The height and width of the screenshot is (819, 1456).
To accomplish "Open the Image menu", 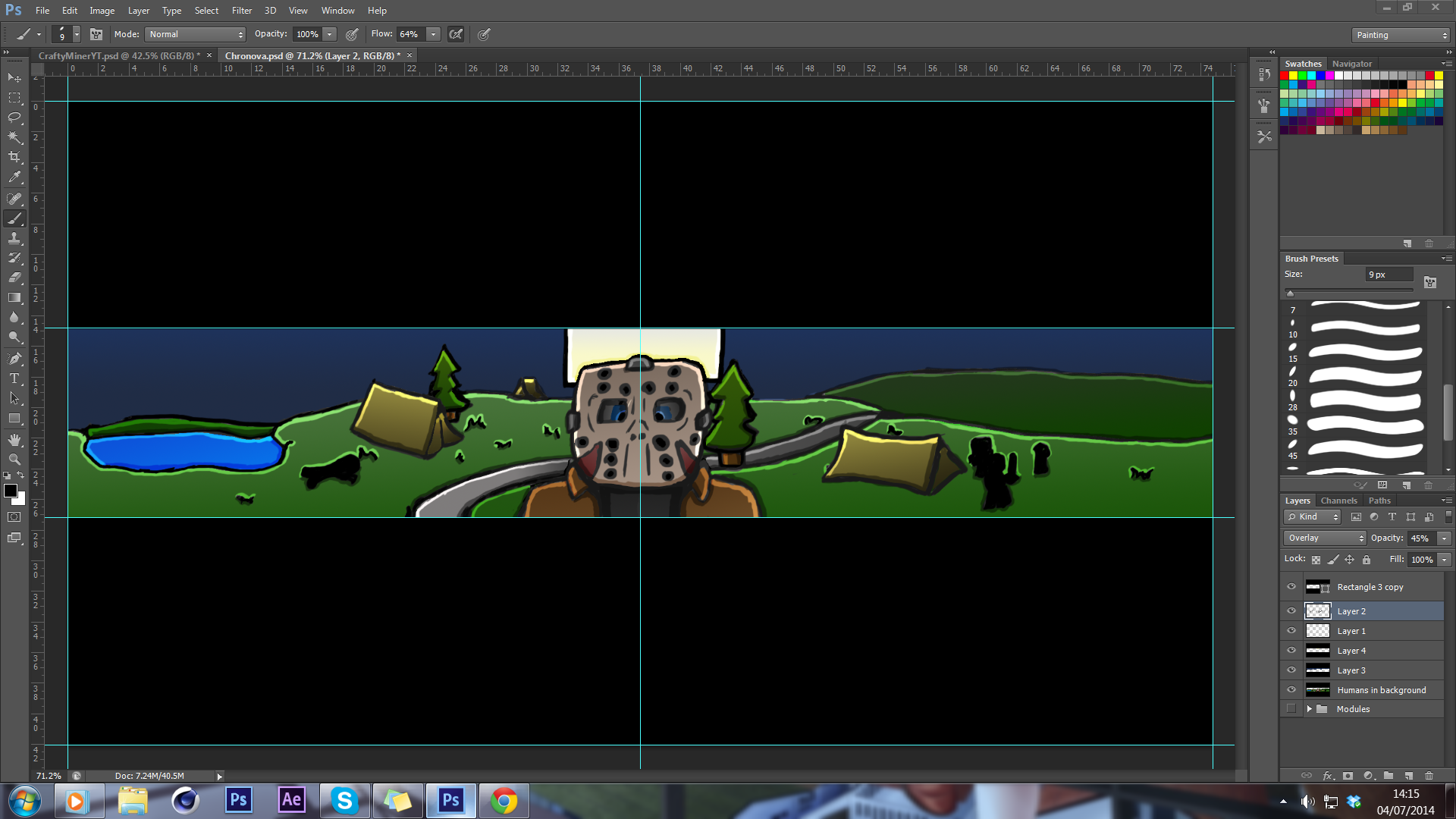I will click(x=102, y=11).
